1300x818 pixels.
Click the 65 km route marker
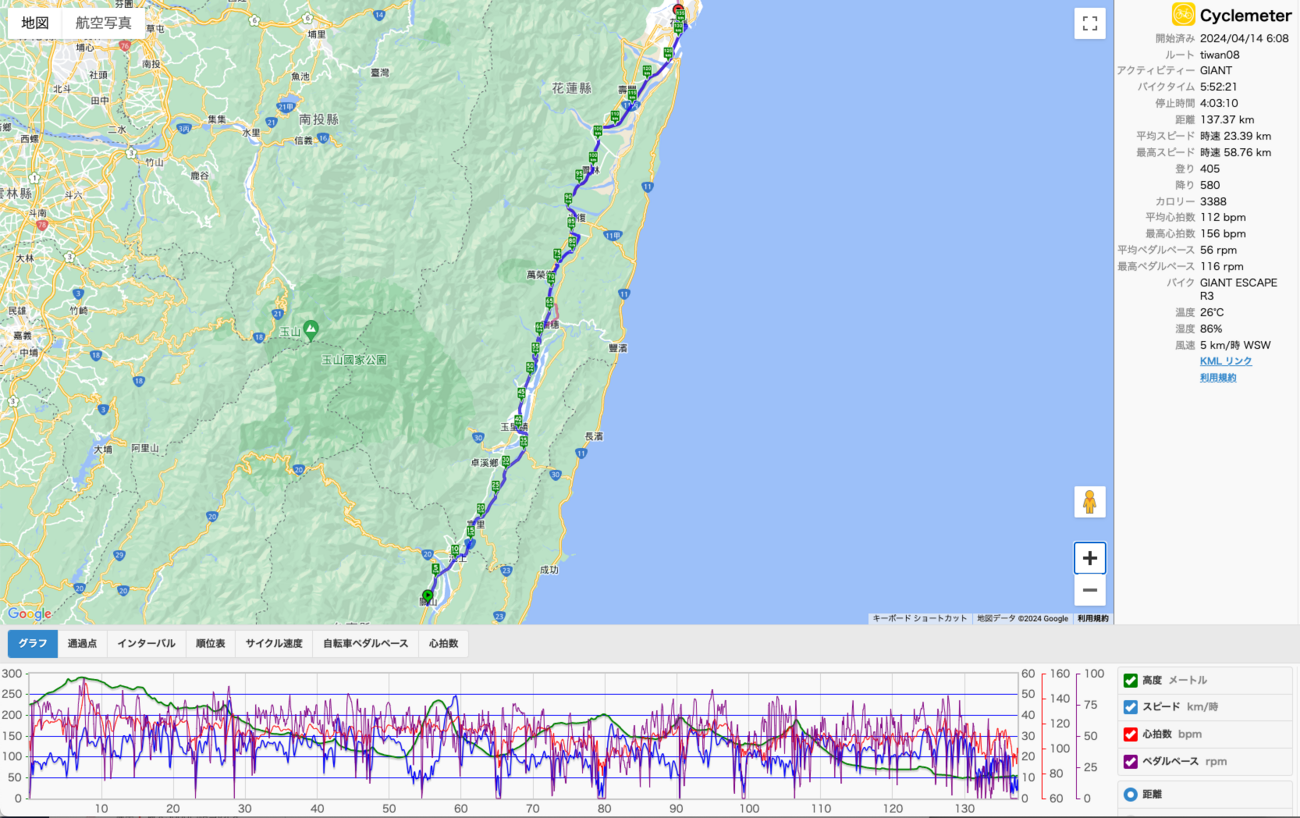pyautogui.click(x=549, y=302)
